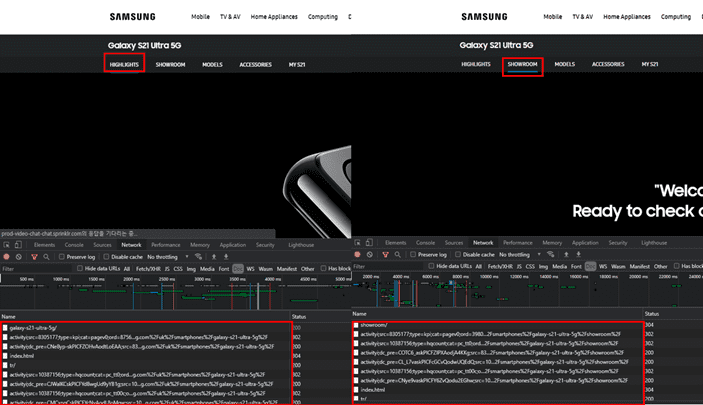This screenshot has width=703, height=405.
Task: Select Manifest filter in right DevTools
Action: point(640,266)
